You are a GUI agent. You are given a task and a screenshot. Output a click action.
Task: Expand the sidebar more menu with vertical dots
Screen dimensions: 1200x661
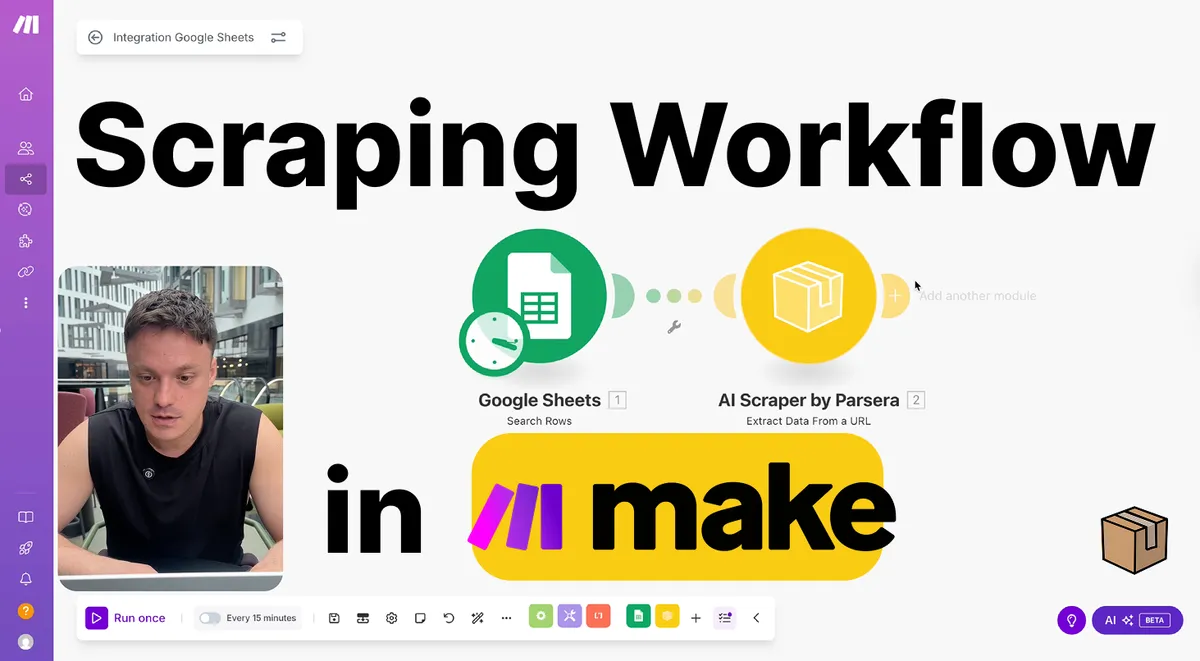[25, 302]
